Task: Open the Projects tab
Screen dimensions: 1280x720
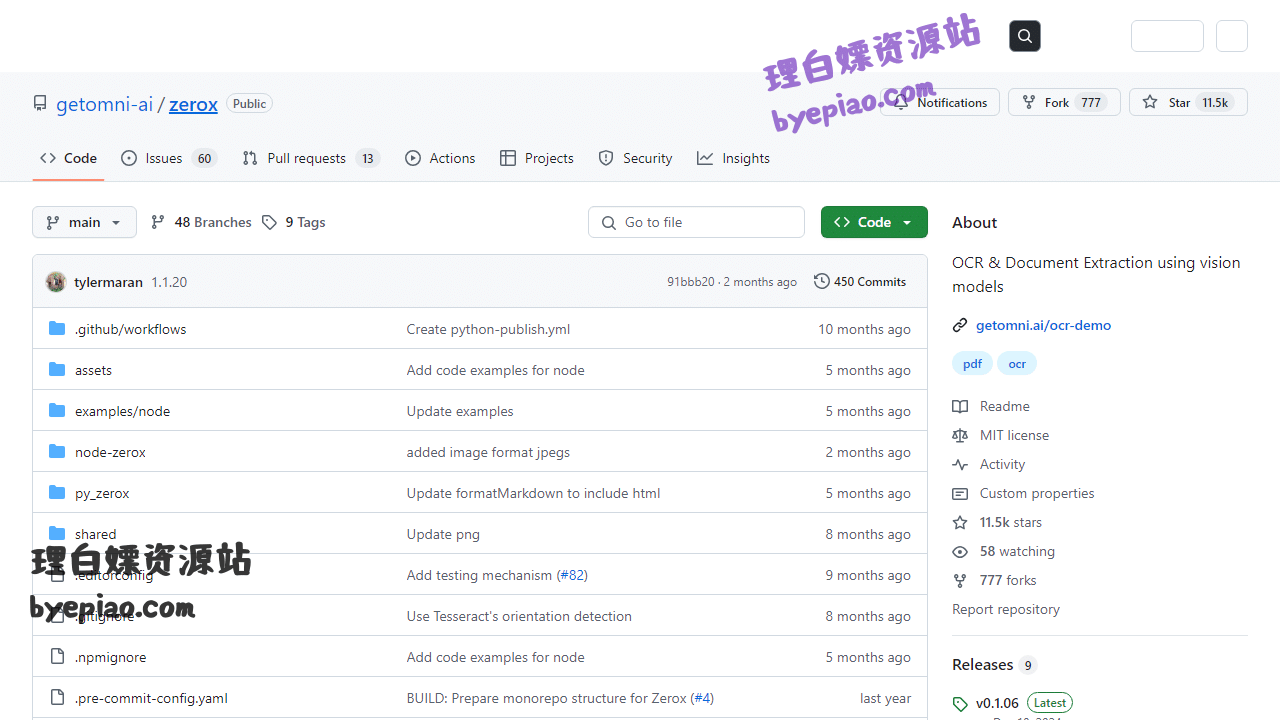Action: [537, 158]
